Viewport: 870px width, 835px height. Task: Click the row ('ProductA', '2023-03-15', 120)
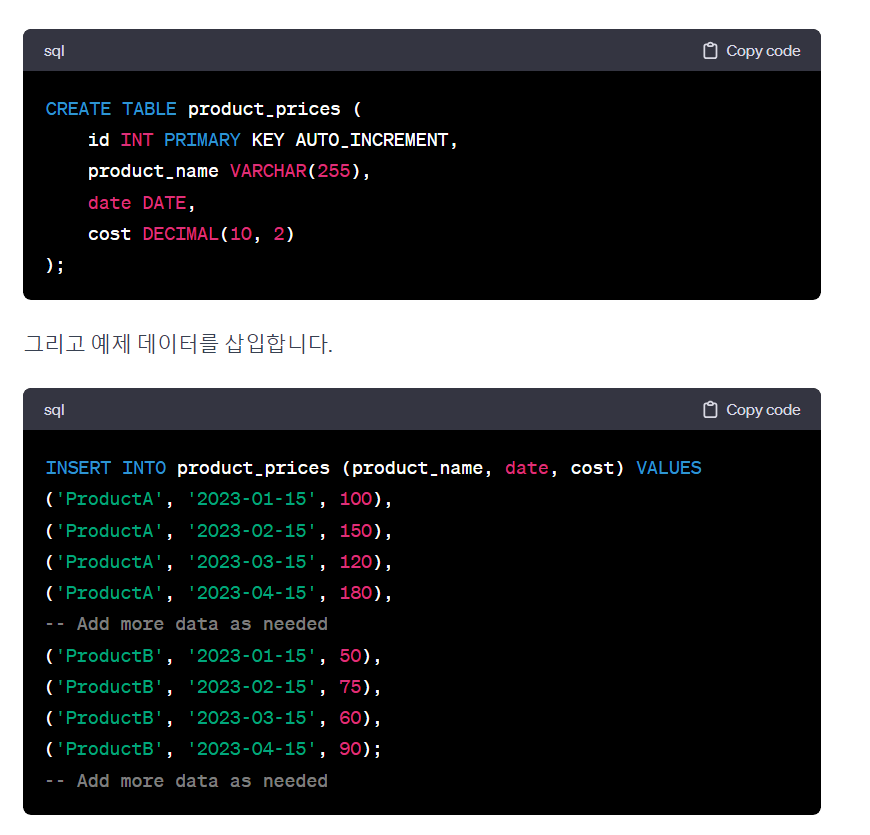click(219, 561)
